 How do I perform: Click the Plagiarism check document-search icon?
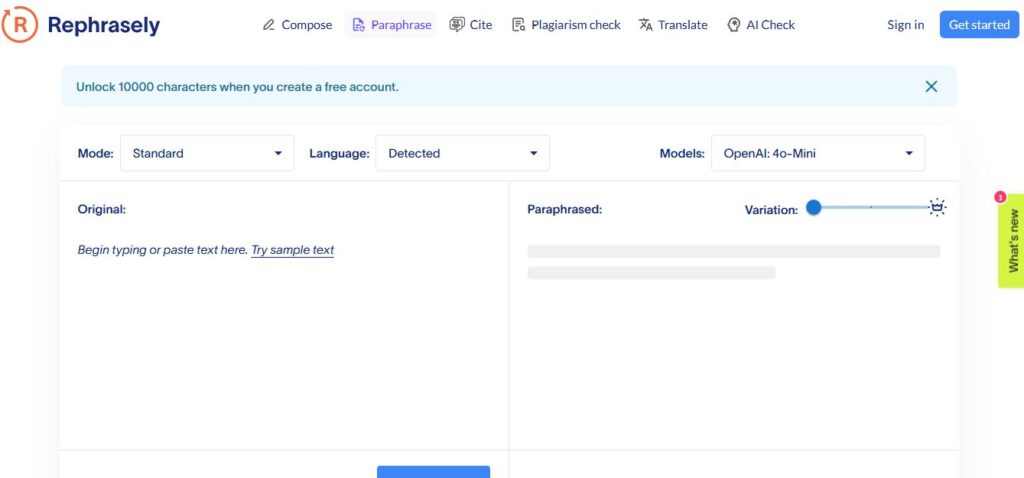pyautogui.click(x=519, y=25)
